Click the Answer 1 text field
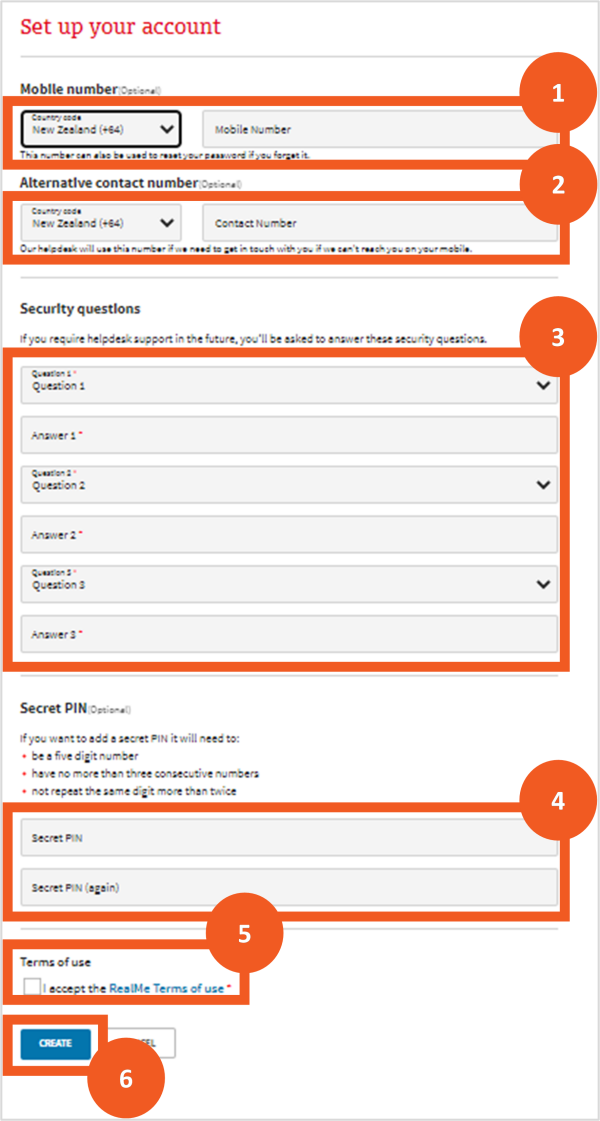 288,435
